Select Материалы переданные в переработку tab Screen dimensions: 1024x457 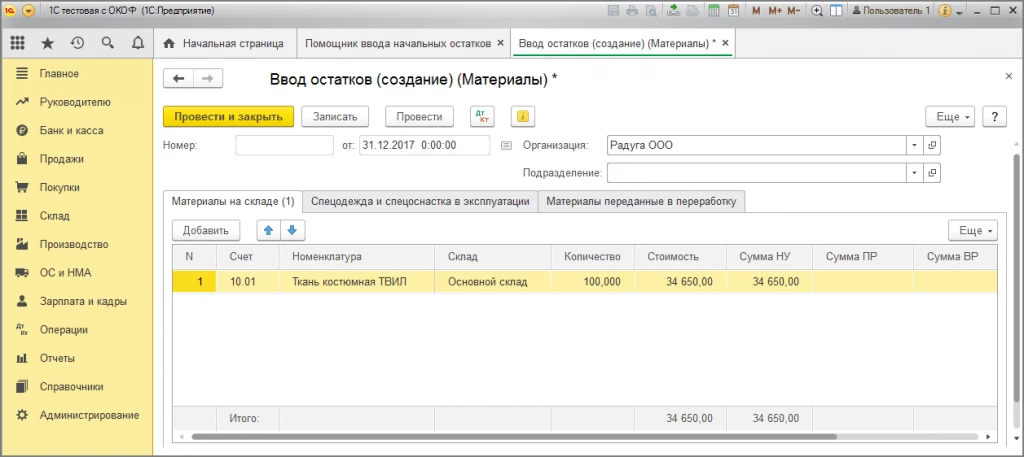tap(641, 202)
